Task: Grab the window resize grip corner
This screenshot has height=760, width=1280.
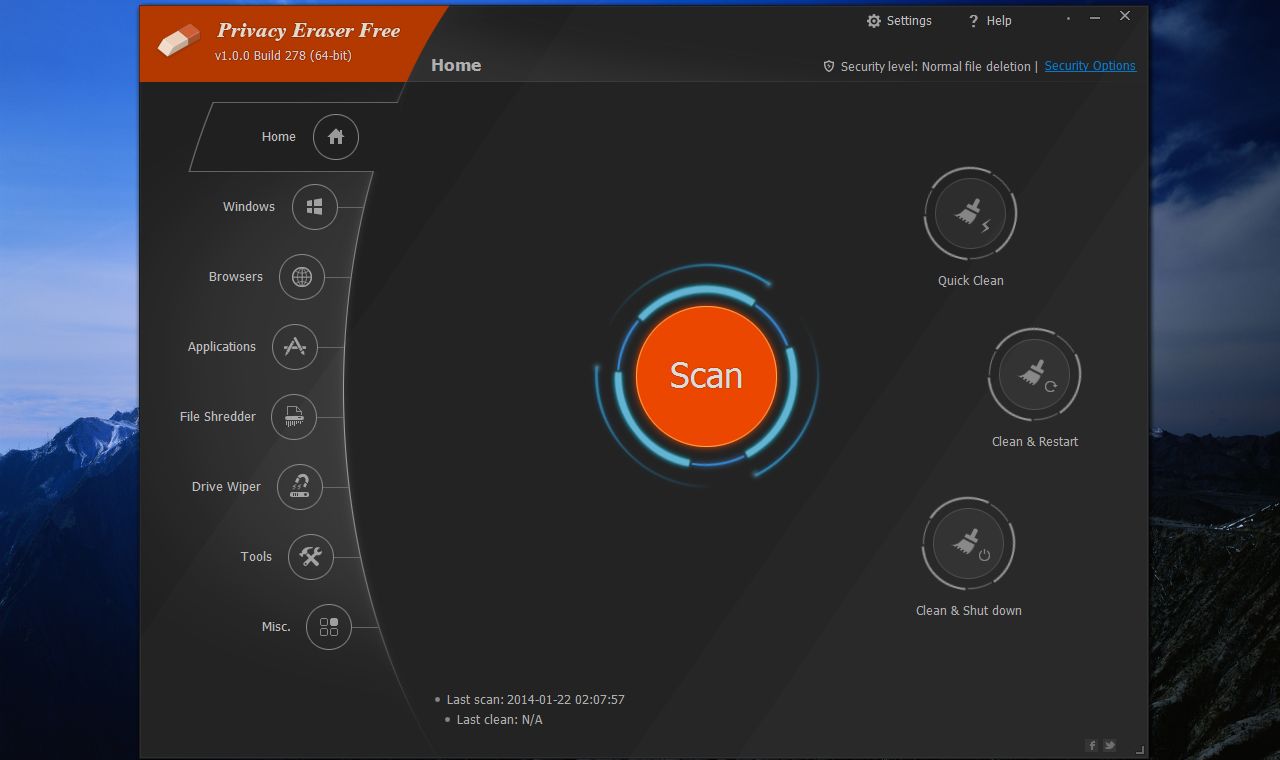Action: 1139,749
